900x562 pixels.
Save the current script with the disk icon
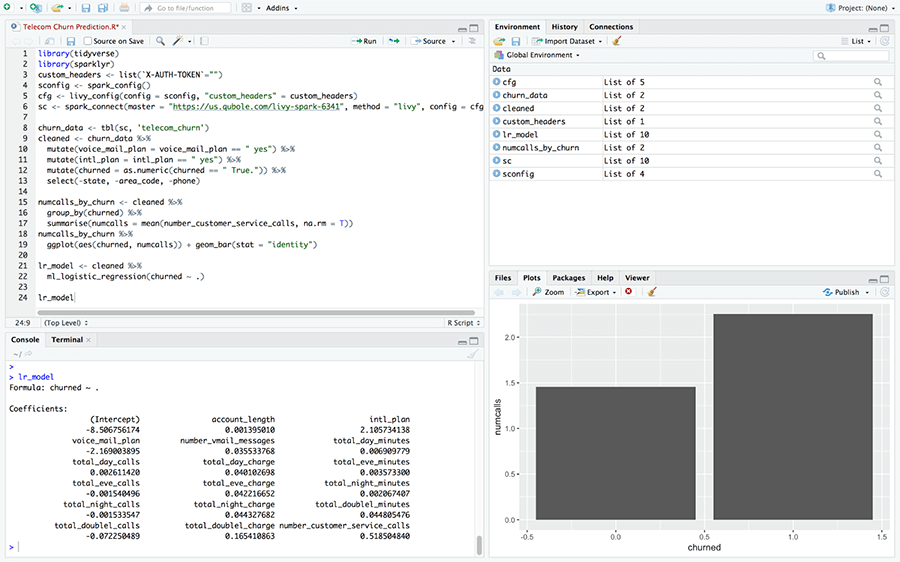pyautogui.click(x=71, y=41)
